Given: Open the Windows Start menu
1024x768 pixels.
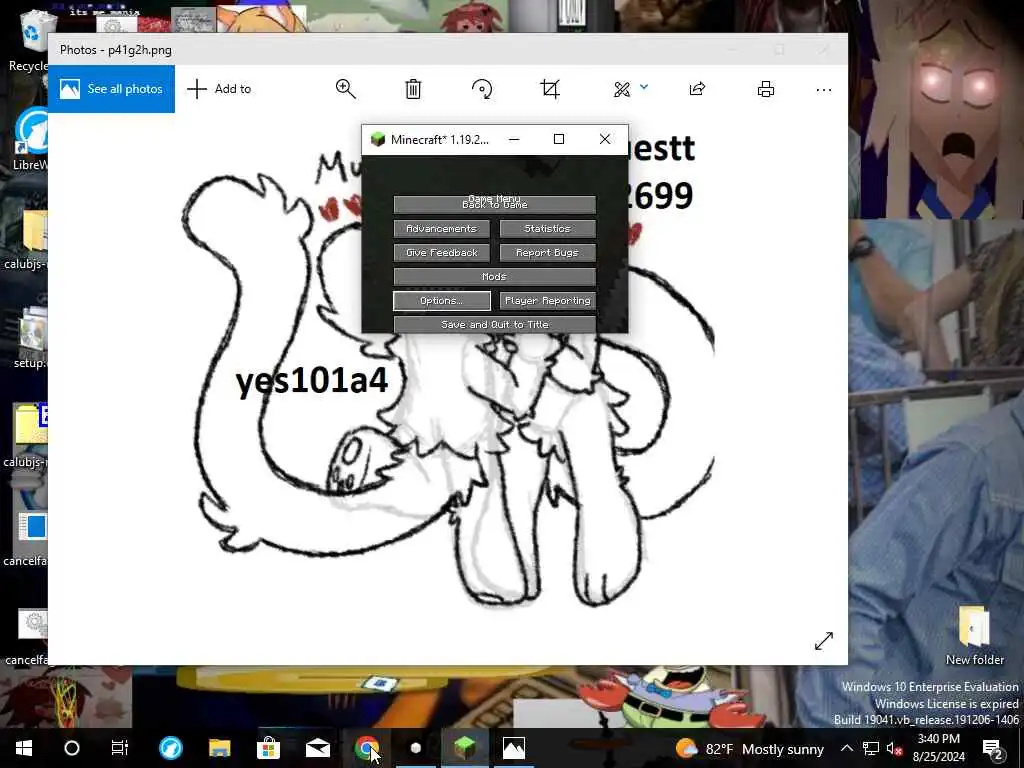Looking at the screenshot, I should click(x=24, y=748).
